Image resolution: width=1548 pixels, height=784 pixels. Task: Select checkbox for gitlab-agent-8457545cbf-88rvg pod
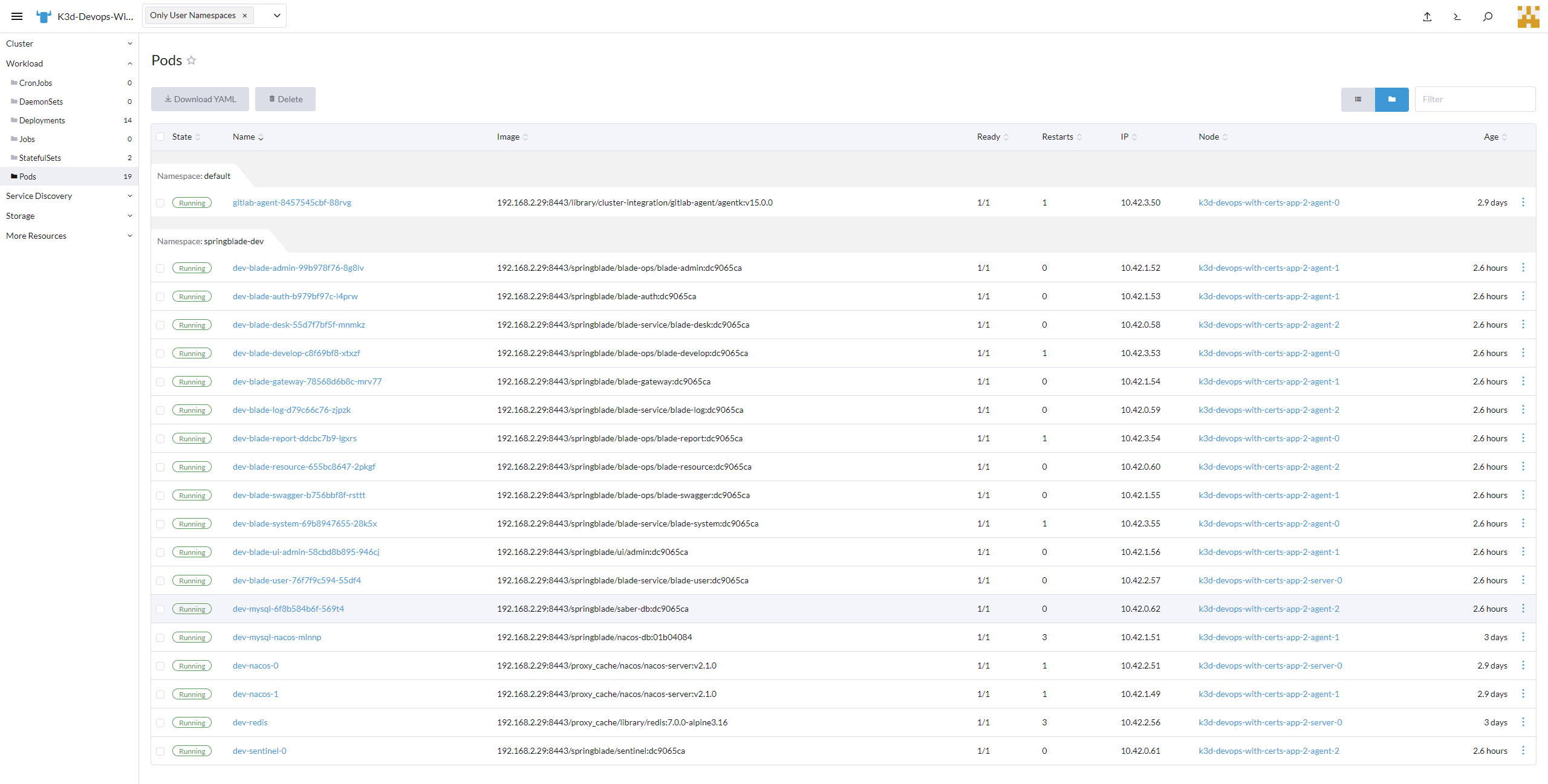[160, 203]
